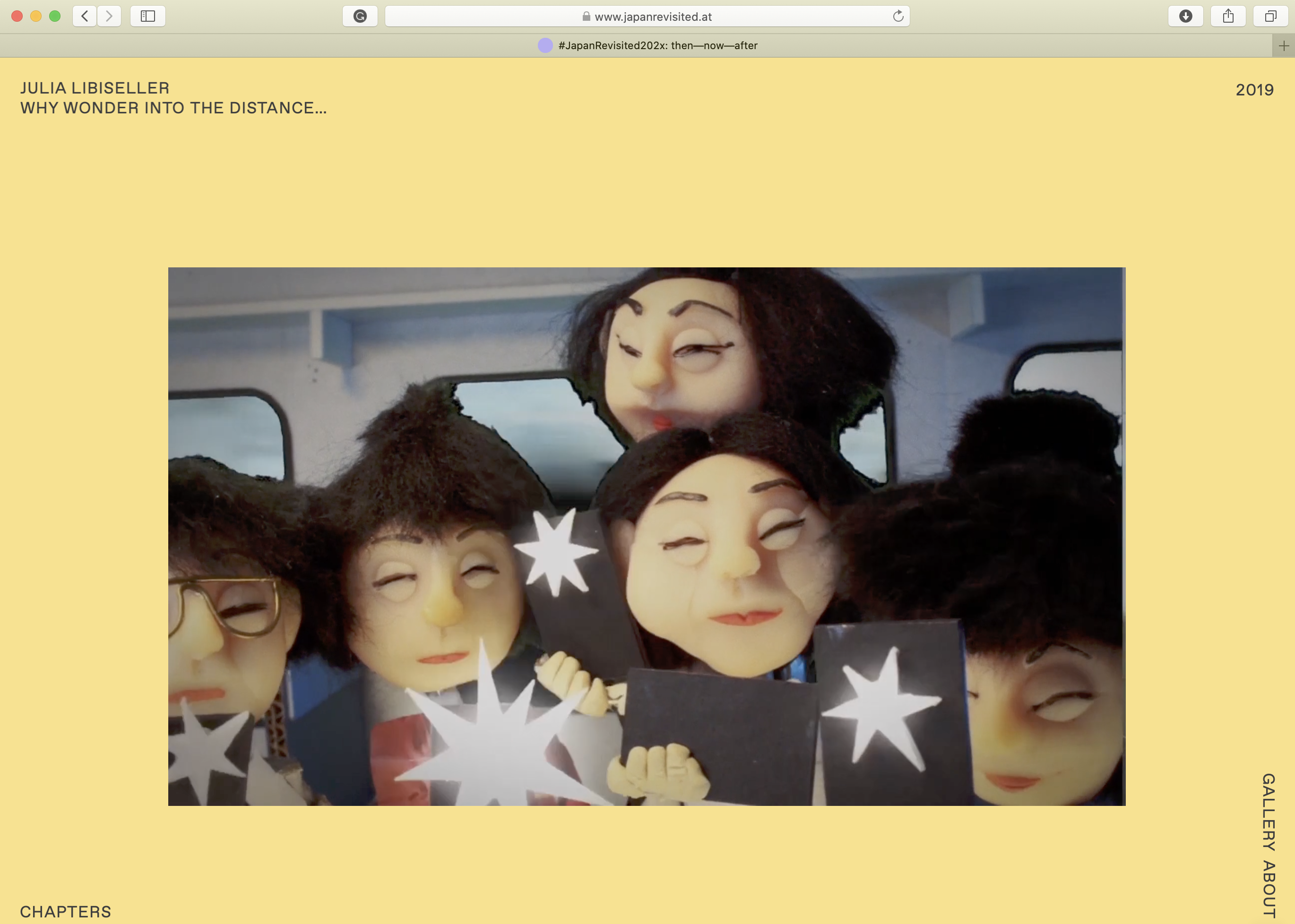Open a new tab with plus button

click(x=1283, y=46)
